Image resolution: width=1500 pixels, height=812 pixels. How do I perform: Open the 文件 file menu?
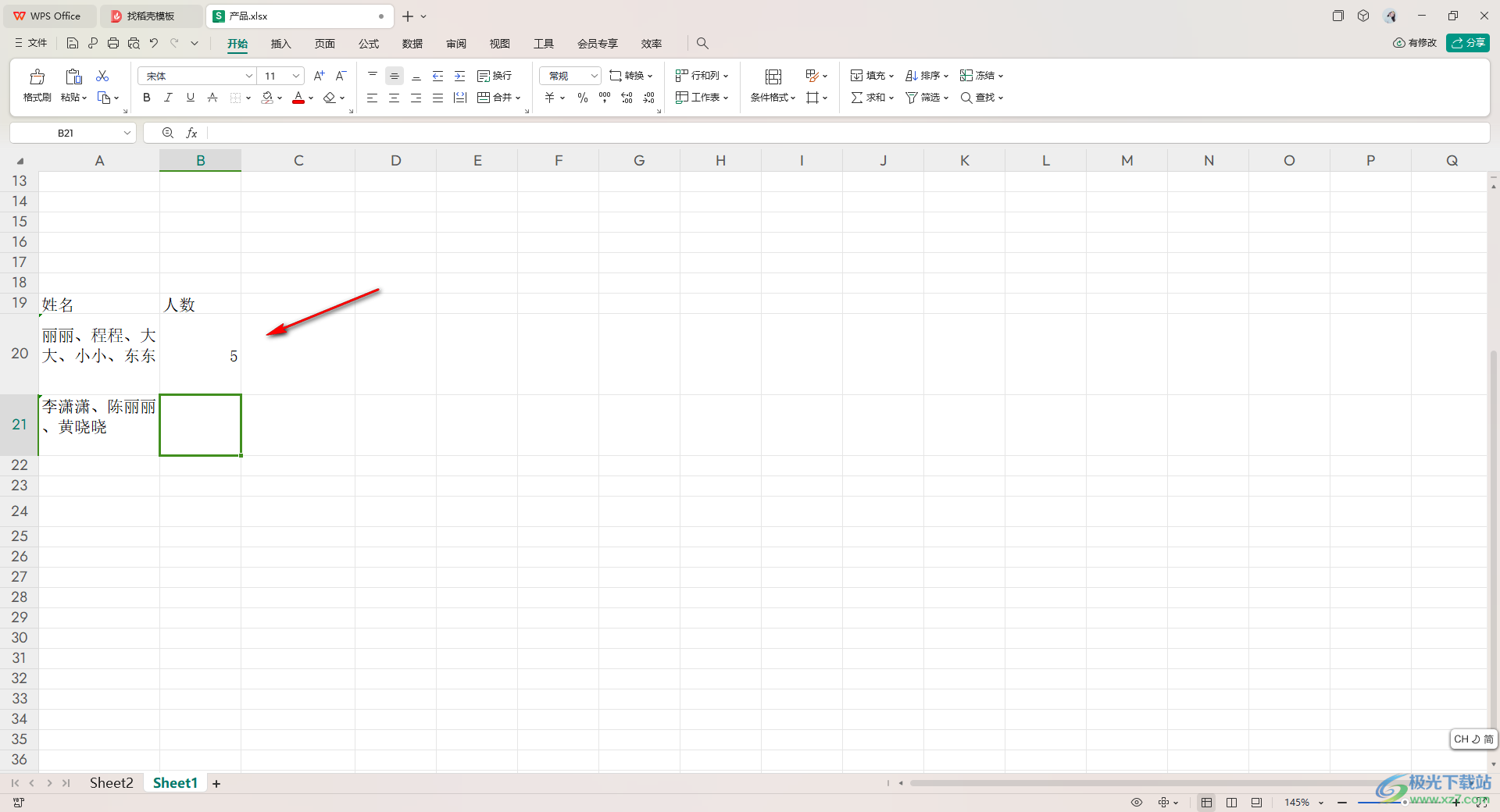[x=31, y=43]
